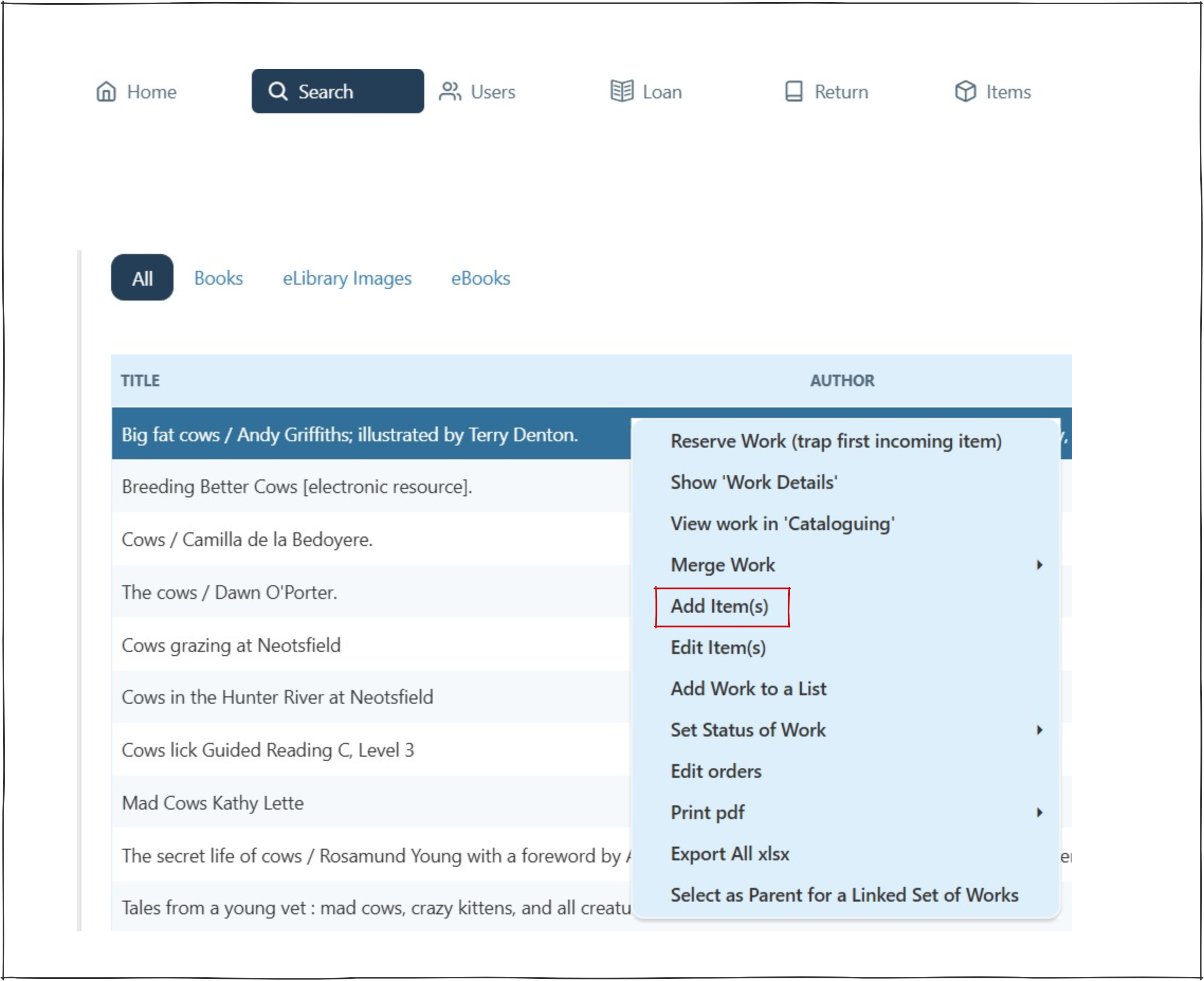The width and height of the screenshot is (1204, 981).
Task: Switch to the Books tab
Action: tap(218, 278)
